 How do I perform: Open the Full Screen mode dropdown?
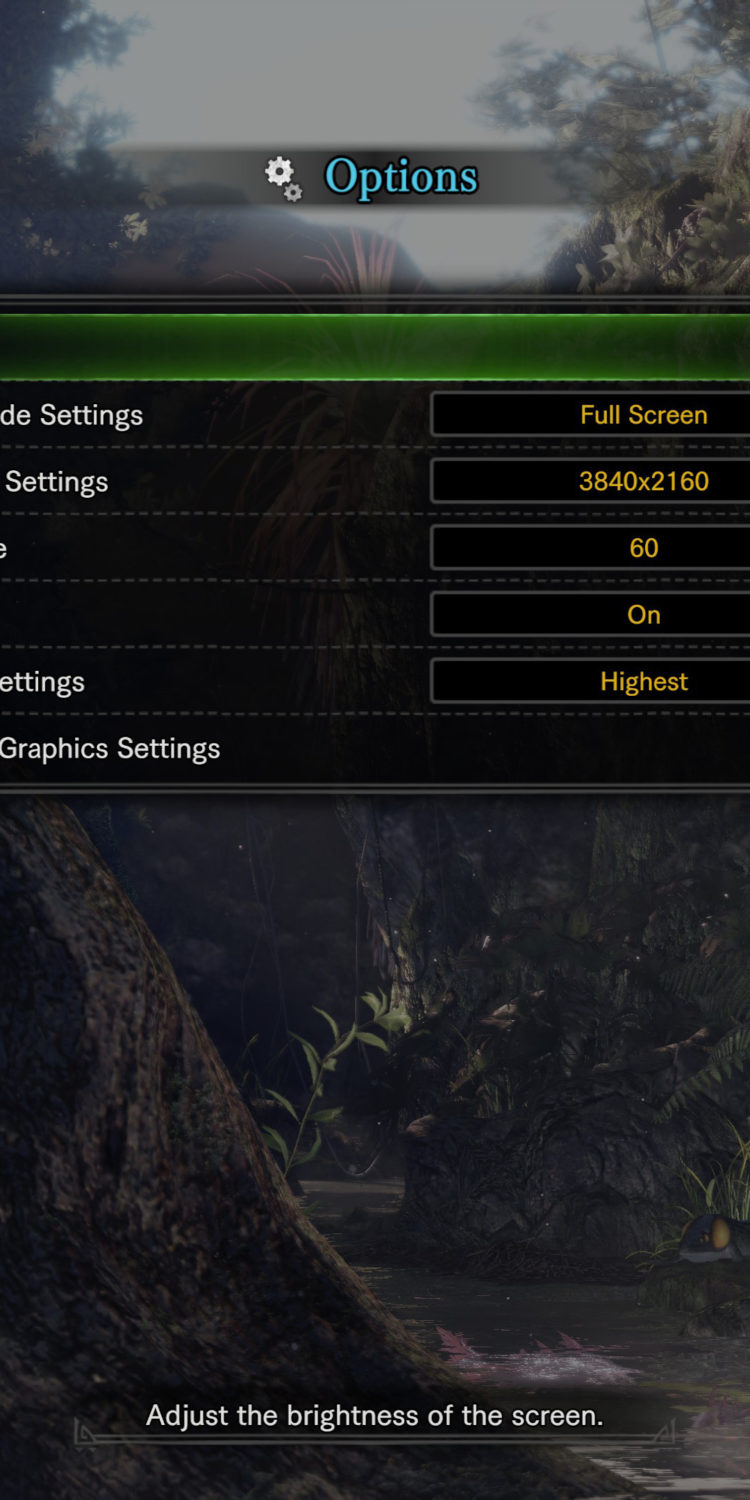(x=591, y=414)
